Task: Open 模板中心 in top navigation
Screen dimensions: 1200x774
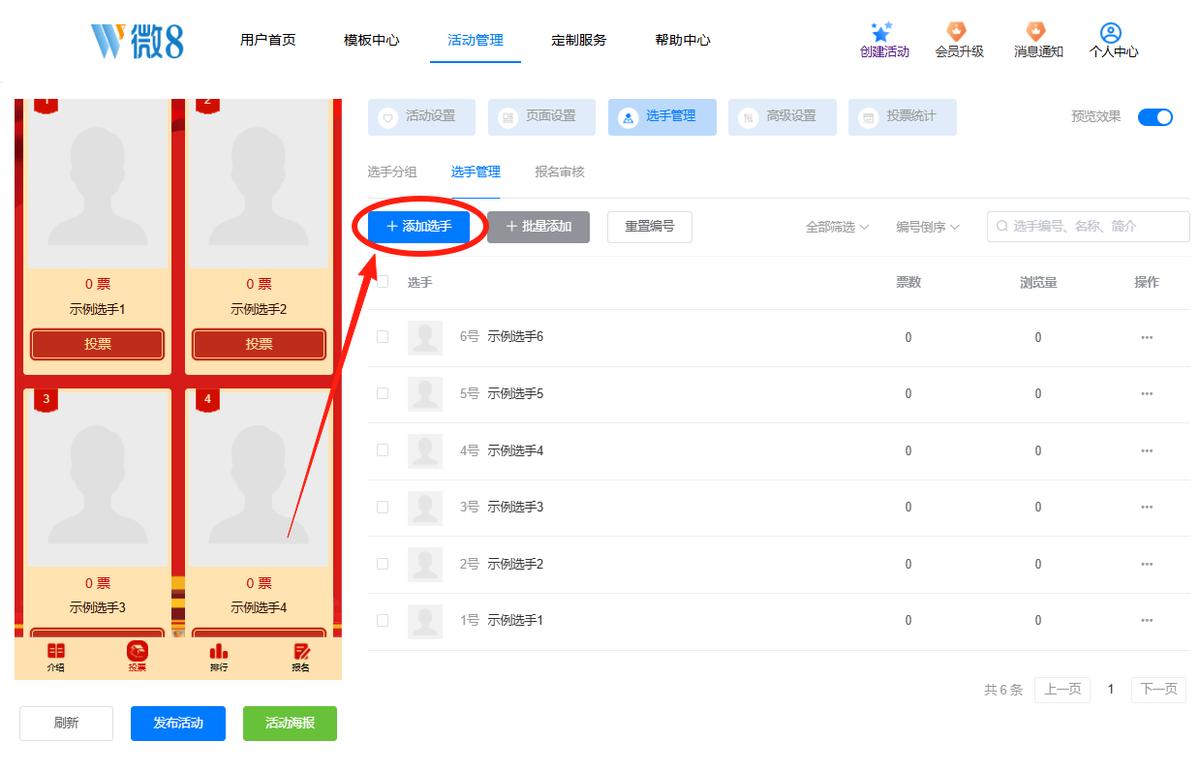Action: (371, 40)
